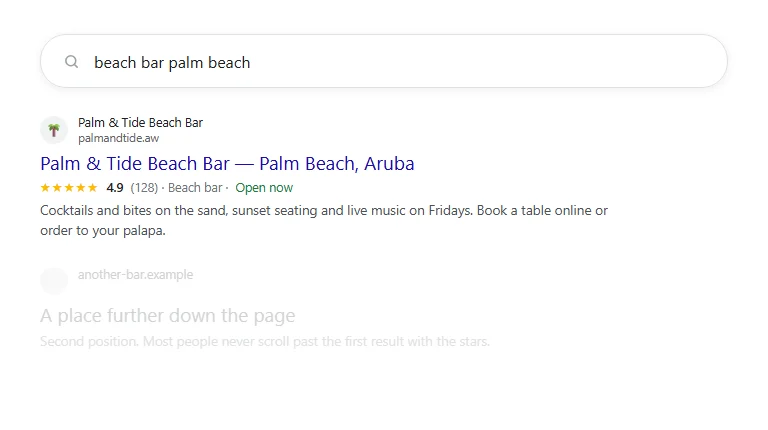Click 'order to your palapa' snippet line
The width and height of the screenshot is (768, 430).
tap(103, 231)
